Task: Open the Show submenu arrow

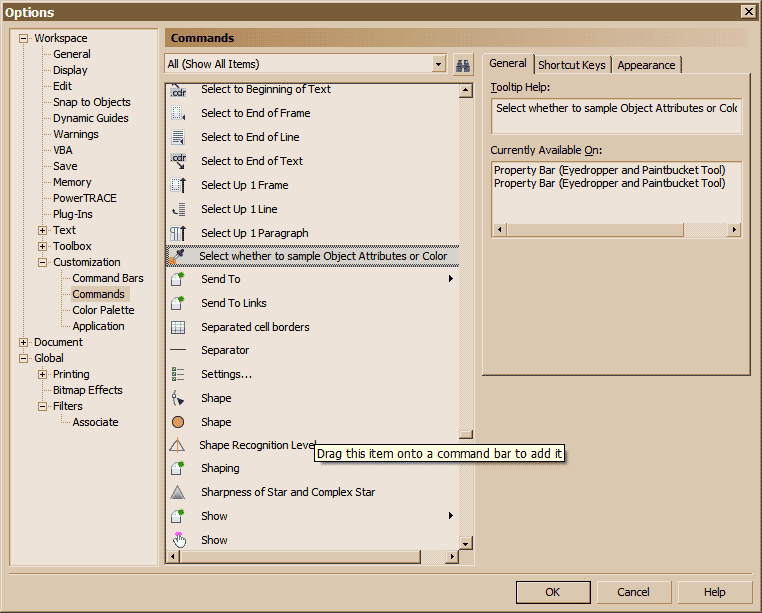Action: [x=450, y=515]
